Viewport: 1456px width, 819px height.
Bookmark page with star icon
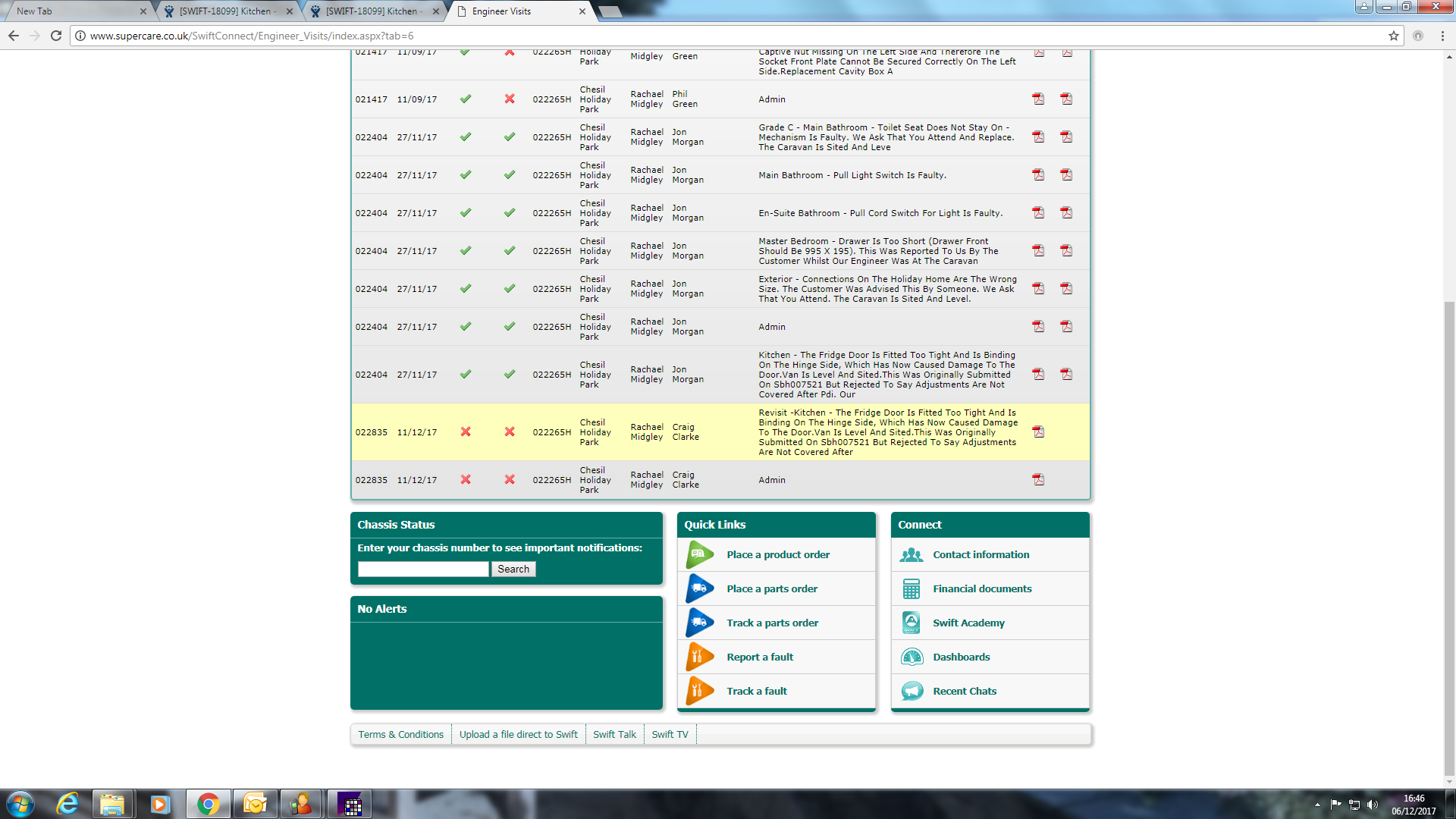(1393, 36)
